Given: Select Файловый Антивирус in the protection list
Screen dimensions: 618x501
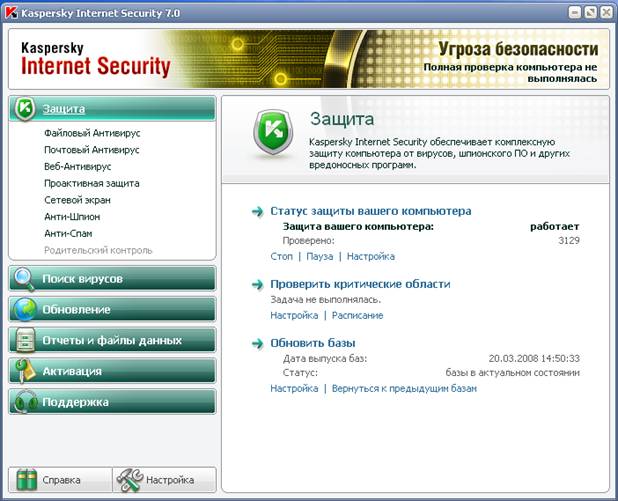Looking at the screenshot, I should 92,133.
